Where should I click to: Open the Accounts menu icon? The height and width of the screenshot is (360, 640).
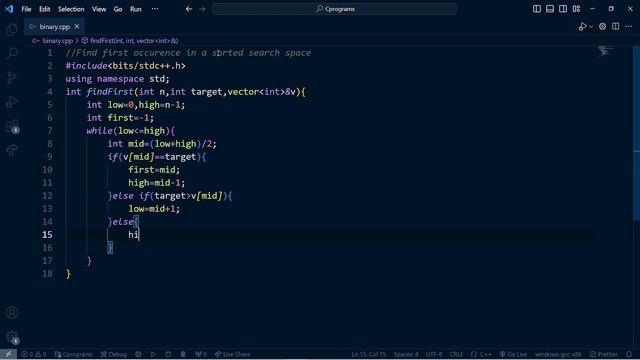[12, 313]
